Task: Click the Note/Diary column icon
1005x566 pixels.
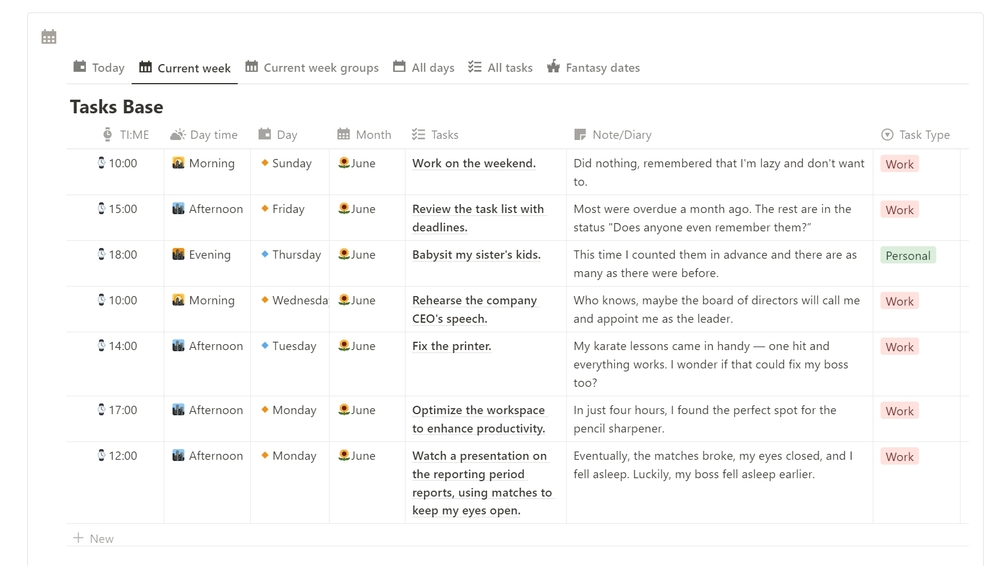Action: [x=580, y=135]
